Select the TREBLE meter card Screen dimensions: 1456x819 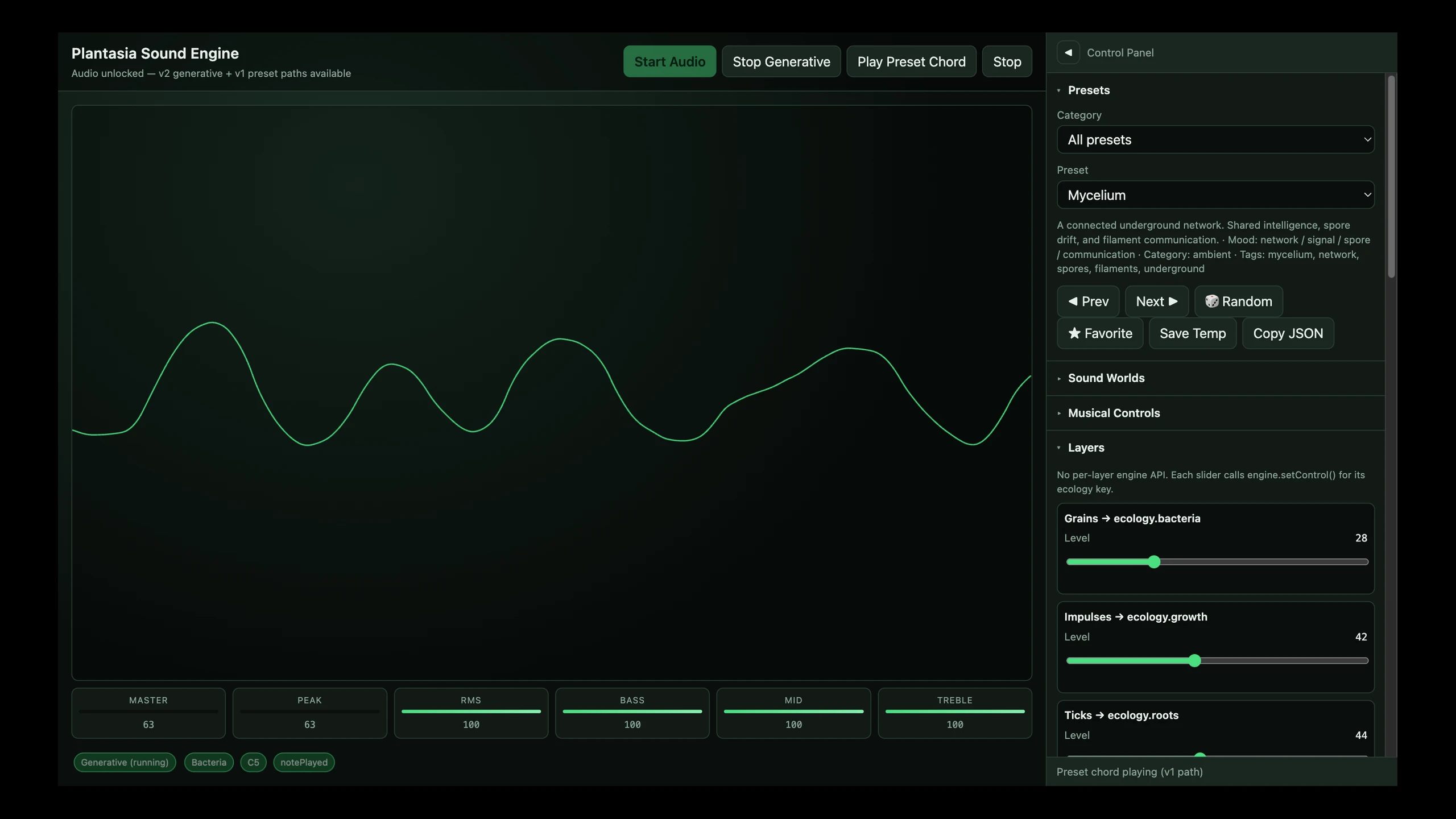(x=955, y=713)
